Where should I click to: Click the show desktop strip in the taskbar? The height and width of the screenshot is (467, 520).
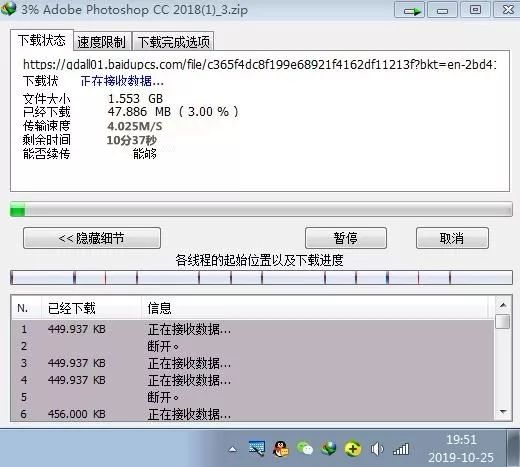[x=513, y=448]
